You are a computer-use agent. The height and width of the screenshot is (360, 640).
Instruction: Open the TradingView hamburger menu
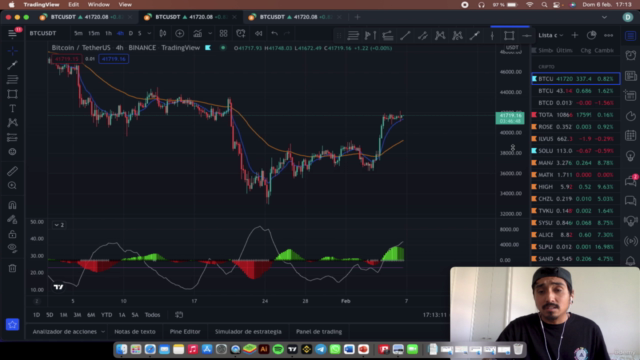(12, 33)
